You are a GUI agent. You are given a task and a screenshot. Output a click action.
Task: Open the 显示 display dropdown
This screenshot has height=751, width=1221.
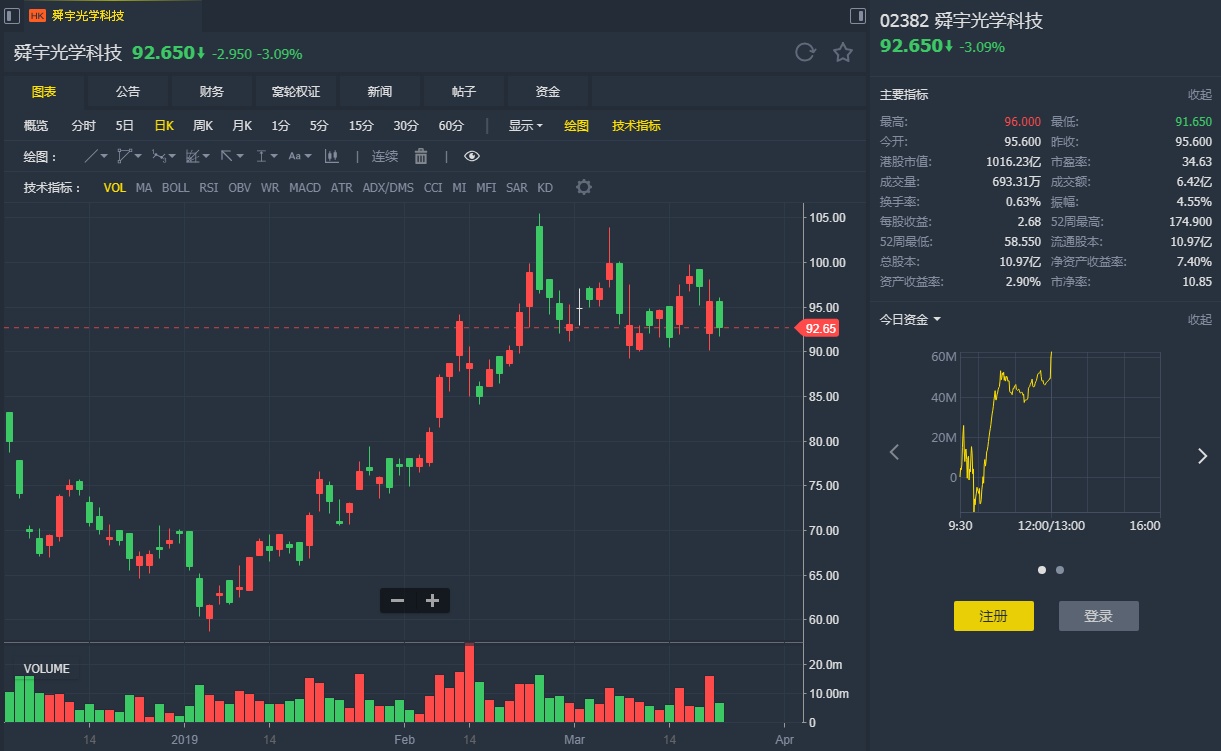pos(525,126)
